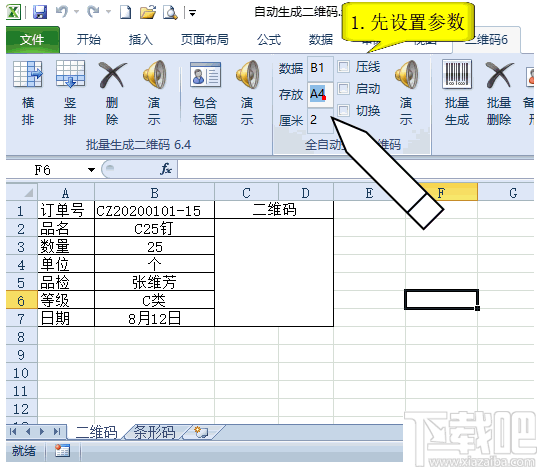Screen dimensions: 539x467
Task: Open the redo history dropdown arrow
Action: [108, 12]
